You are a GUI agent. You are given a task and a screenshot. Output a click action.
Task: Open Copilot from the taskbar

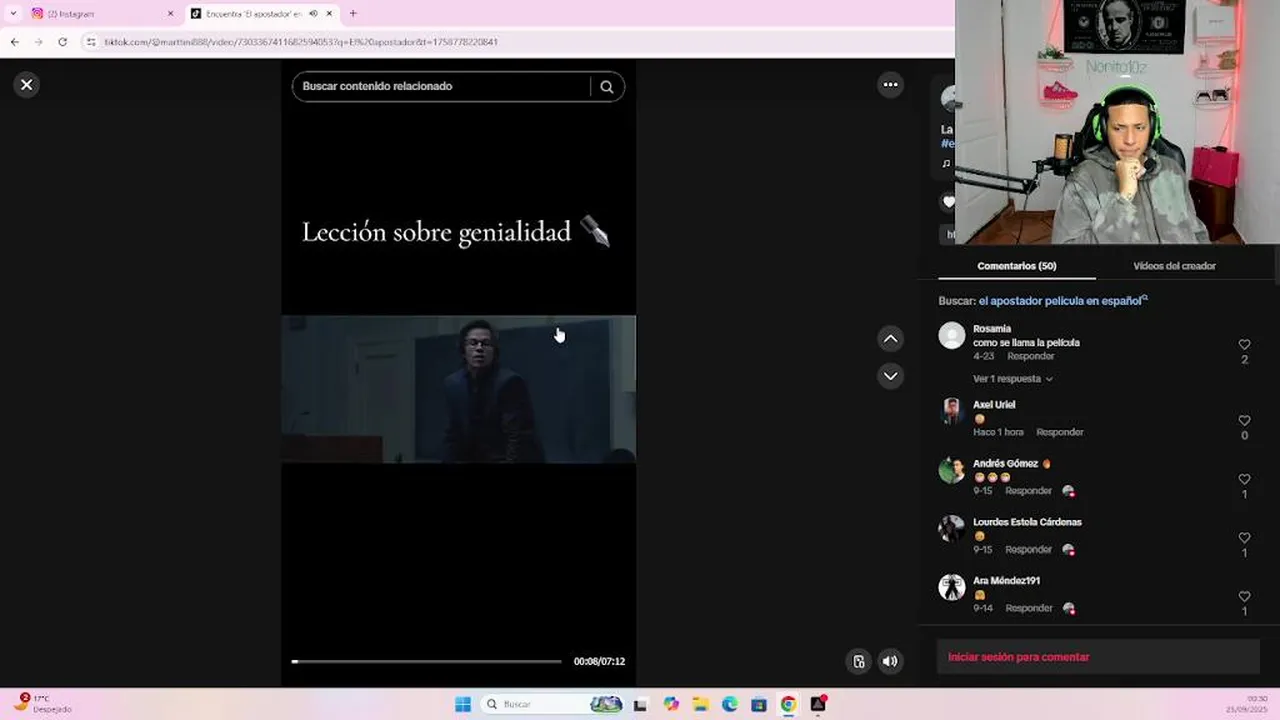(671, 704)
